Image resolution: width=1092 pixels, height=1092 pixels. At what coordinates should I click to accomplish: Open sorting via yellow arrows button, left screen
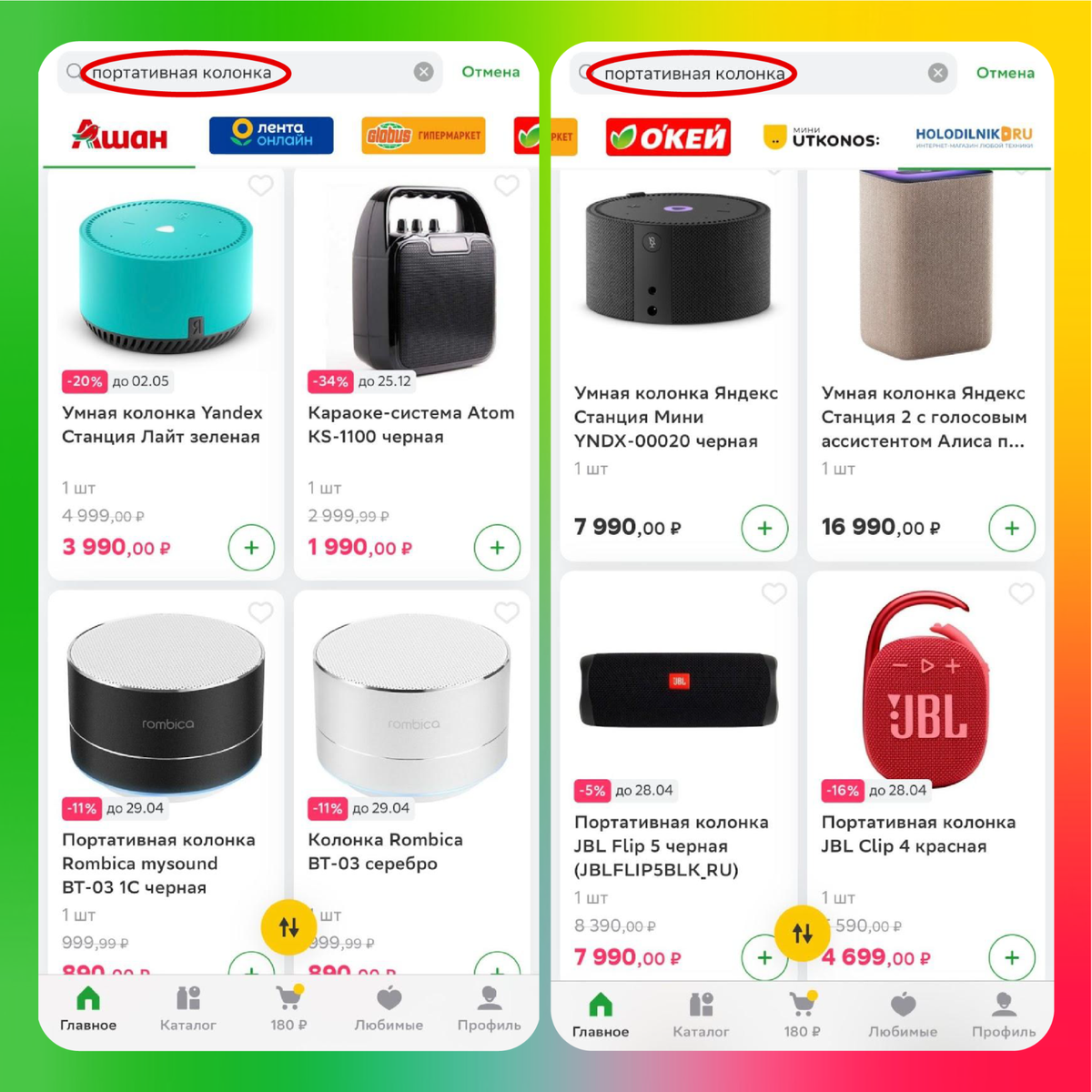click(x=289, y=927)
